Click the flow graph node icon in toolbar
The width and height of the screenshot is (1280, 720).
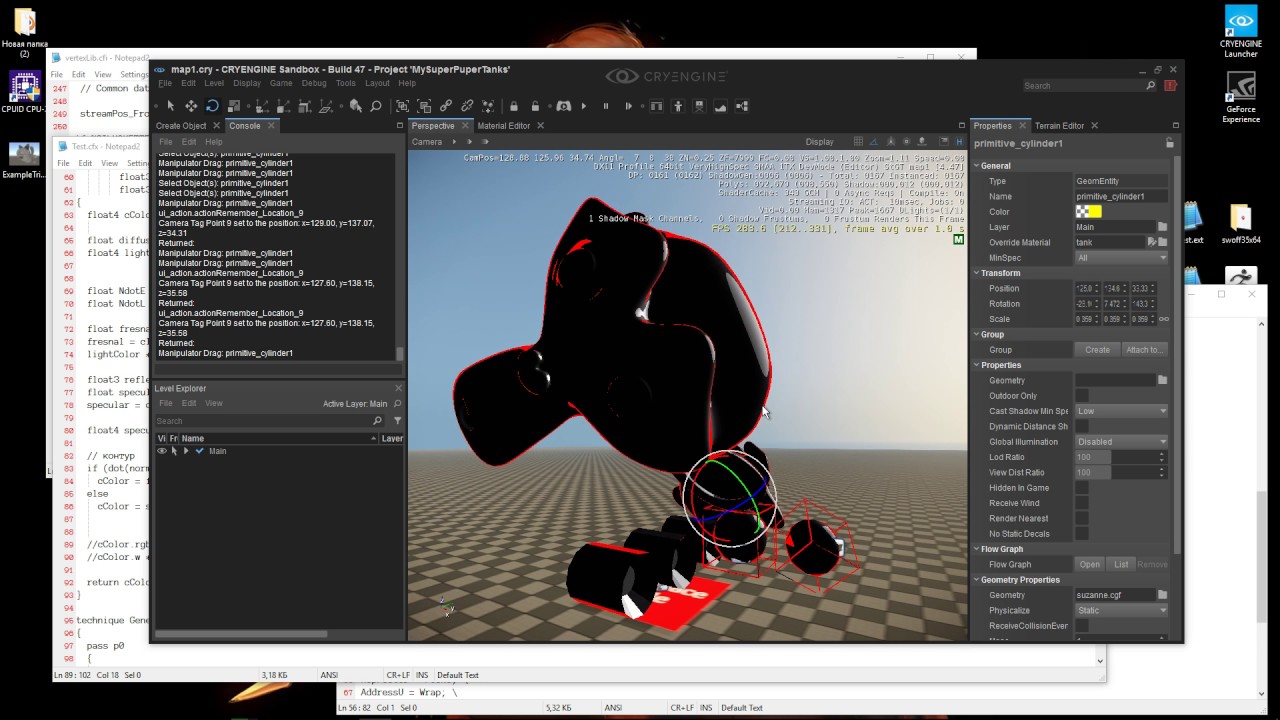click(x=742, y=106)
